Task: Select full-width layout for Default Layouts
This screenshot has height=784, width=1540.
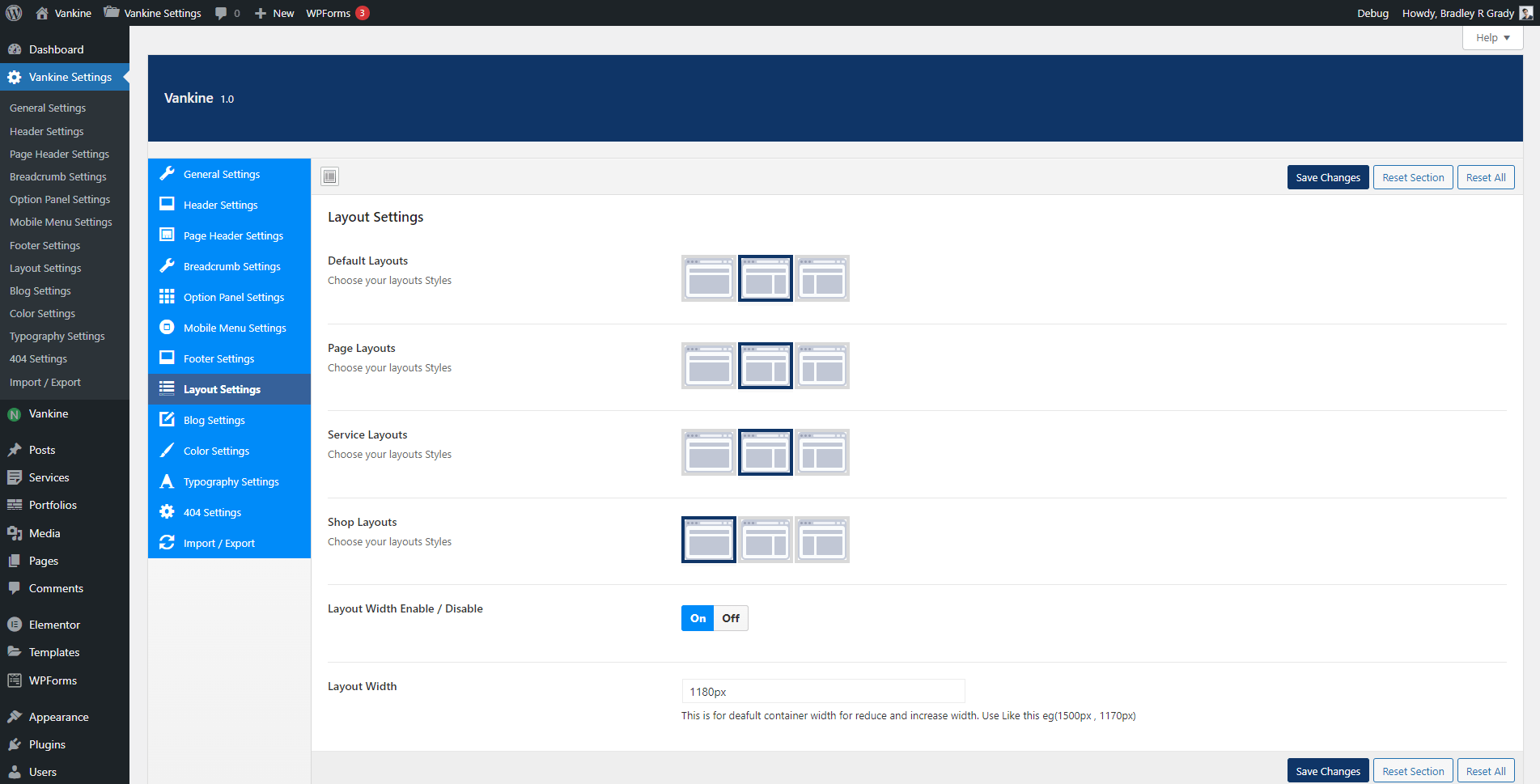Action: click(709, 278)
